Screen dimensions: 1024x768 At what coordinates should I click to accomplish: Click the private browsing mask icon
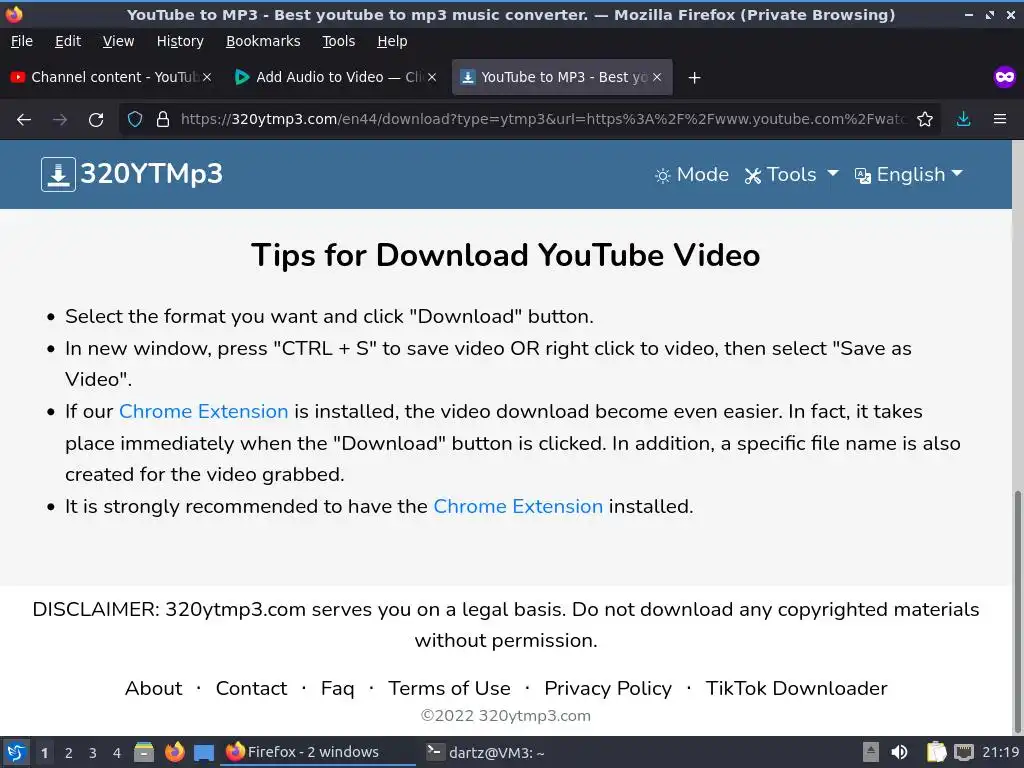tap(1004, 77)
